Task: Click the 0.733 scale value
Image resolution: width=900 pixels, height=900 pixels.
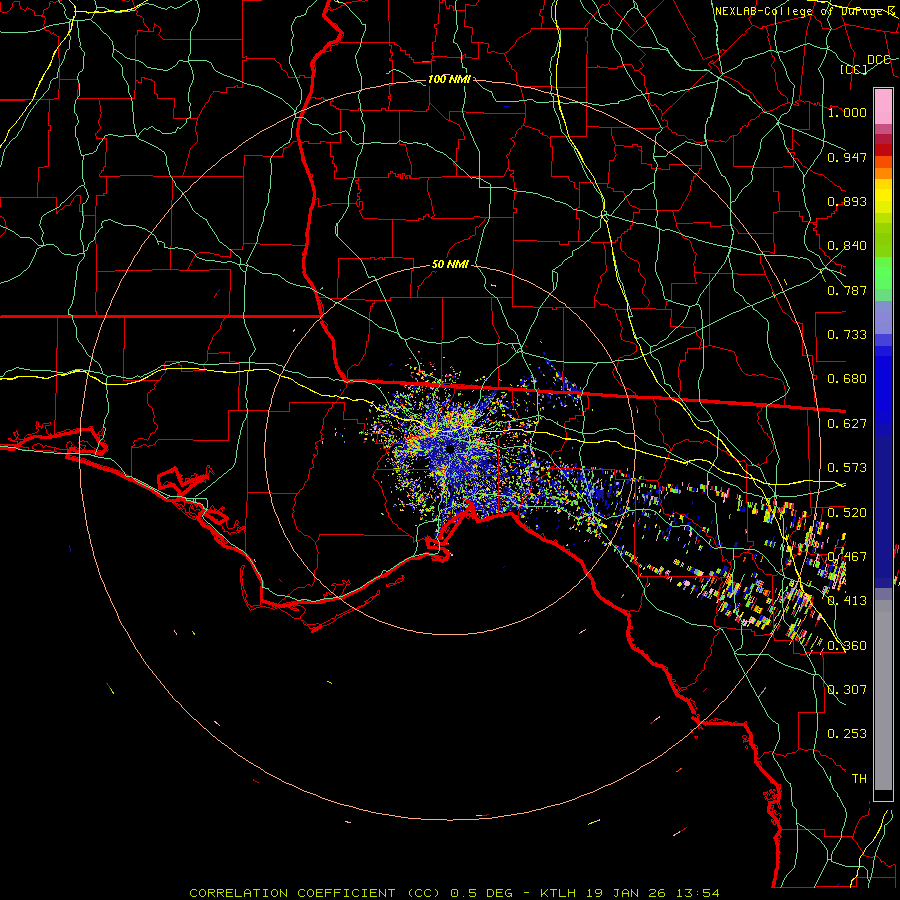Action: [847, 335]
